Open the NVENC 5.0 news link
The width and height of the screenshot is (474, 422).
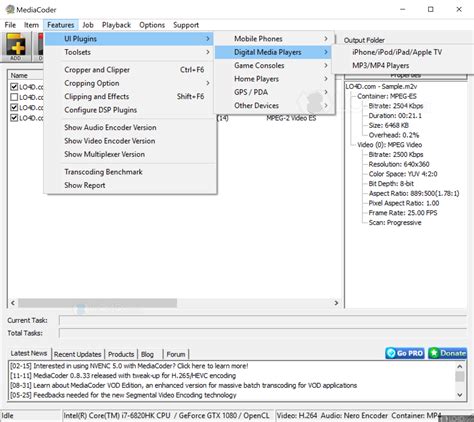[129, 366]
